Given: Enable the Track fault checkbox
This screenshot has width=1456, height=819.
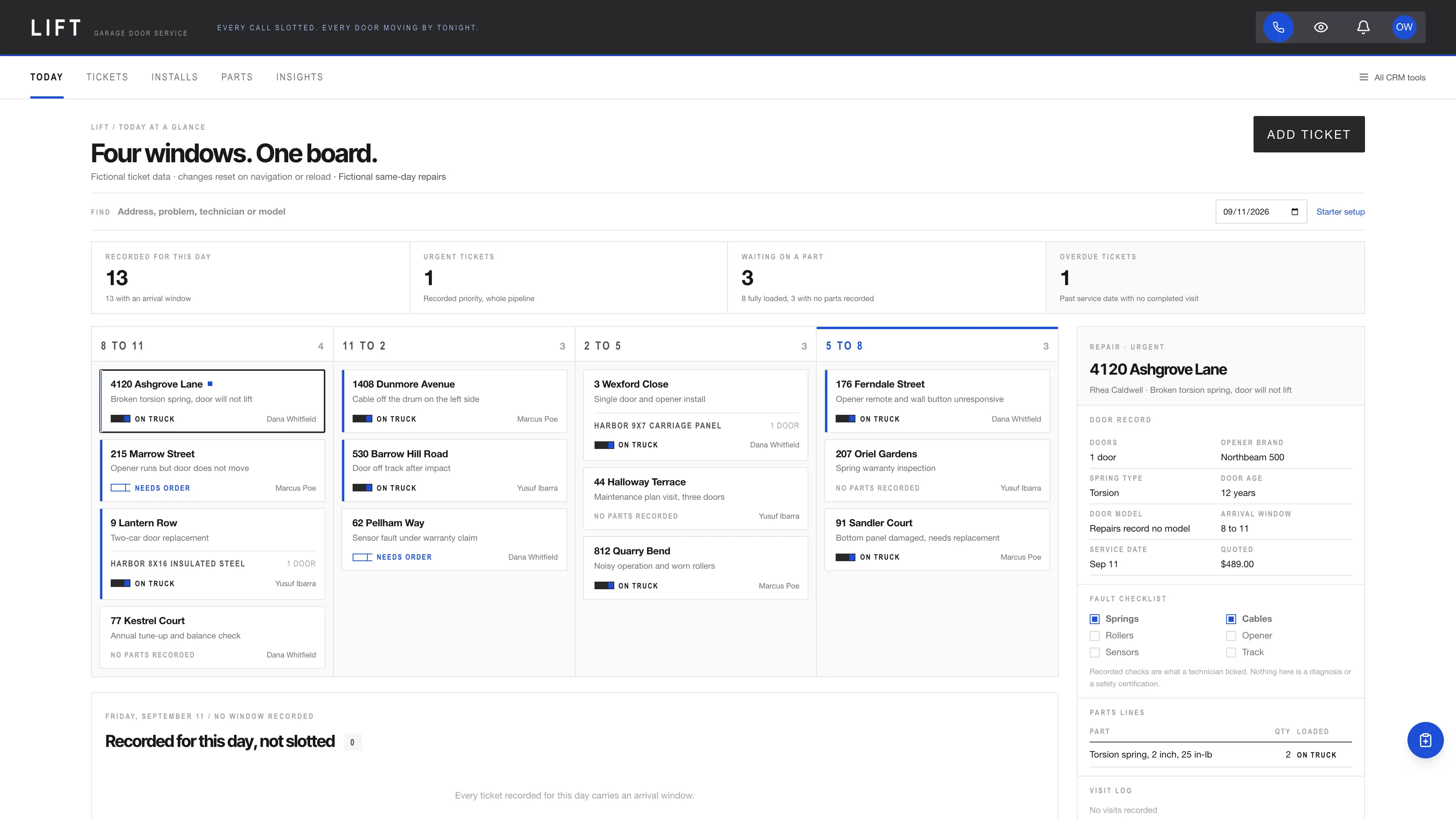Looking at the screenshot, I should [1231, 652].
